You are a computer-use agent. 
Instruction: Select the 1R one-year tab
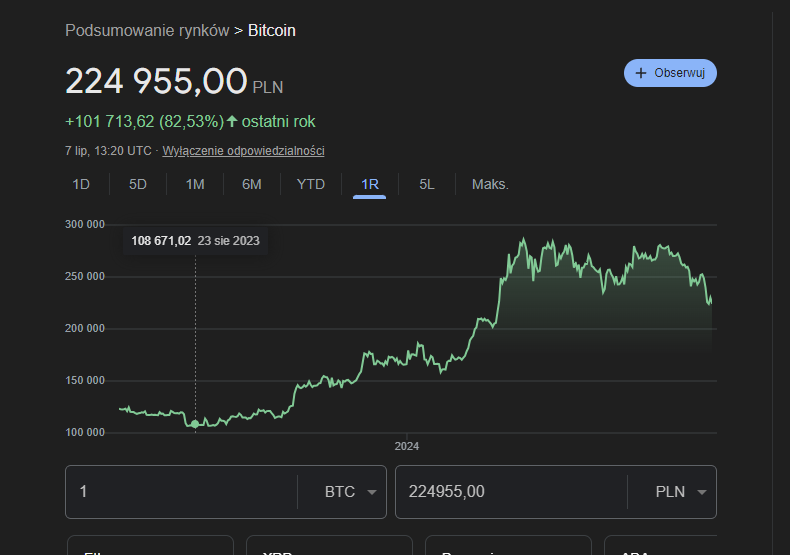click(370, 184)
